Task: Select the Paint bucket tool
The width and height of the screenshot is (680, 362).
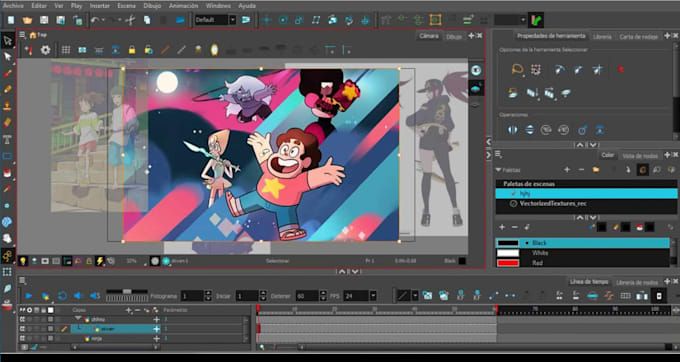Action: 7,173
